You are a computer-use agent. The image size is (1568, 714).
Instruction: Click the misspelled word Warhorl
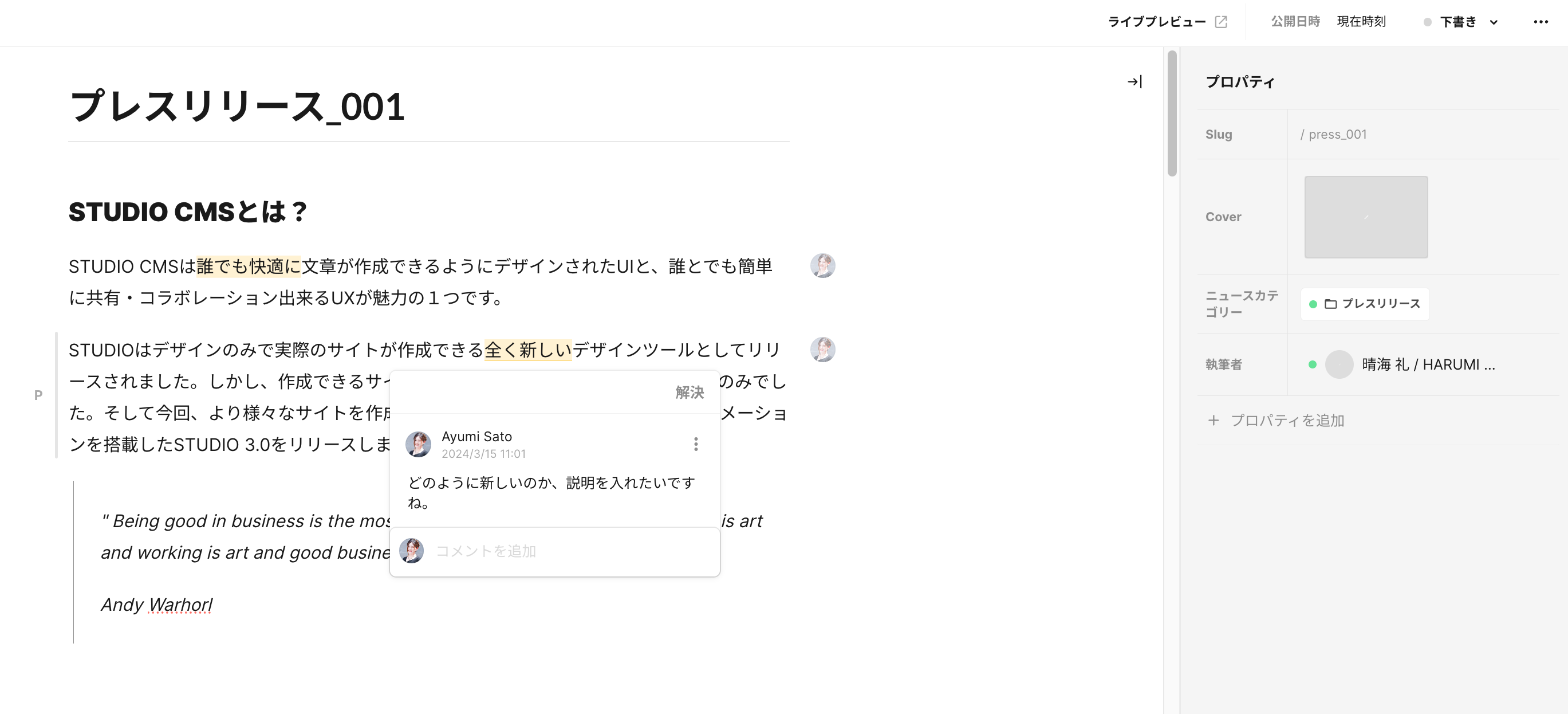coord(180,605)
